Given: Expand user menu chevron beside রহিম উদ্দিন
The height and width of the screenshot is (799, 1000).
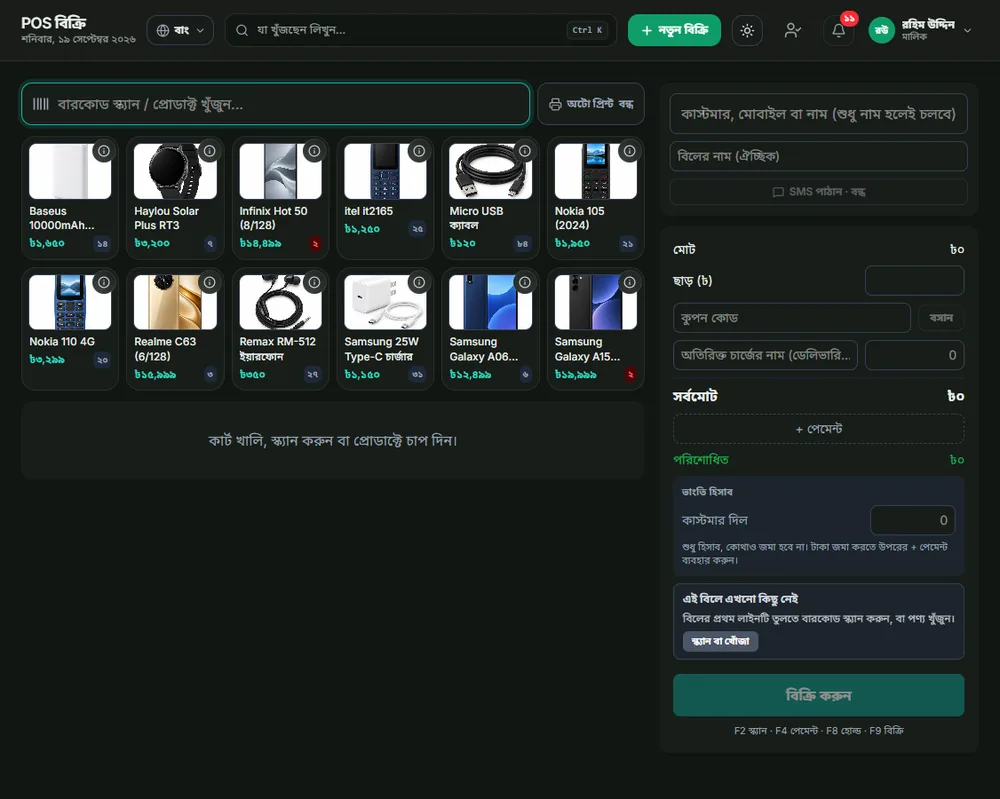Looking at the screenshot, I should coord(967,30).
